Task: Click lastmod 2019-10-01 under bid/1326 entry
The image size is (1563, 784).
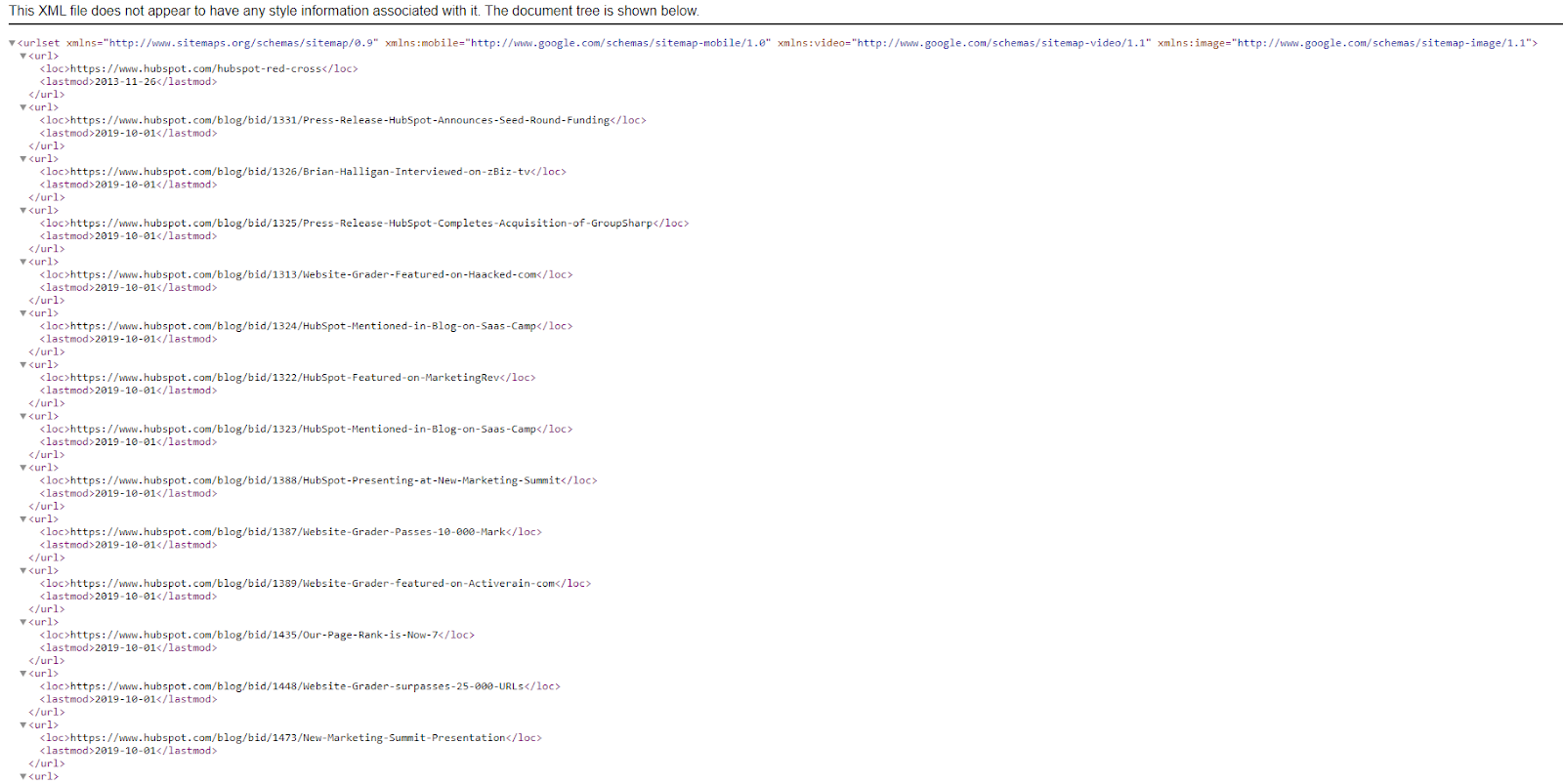Action: click(x=125, y=185)
